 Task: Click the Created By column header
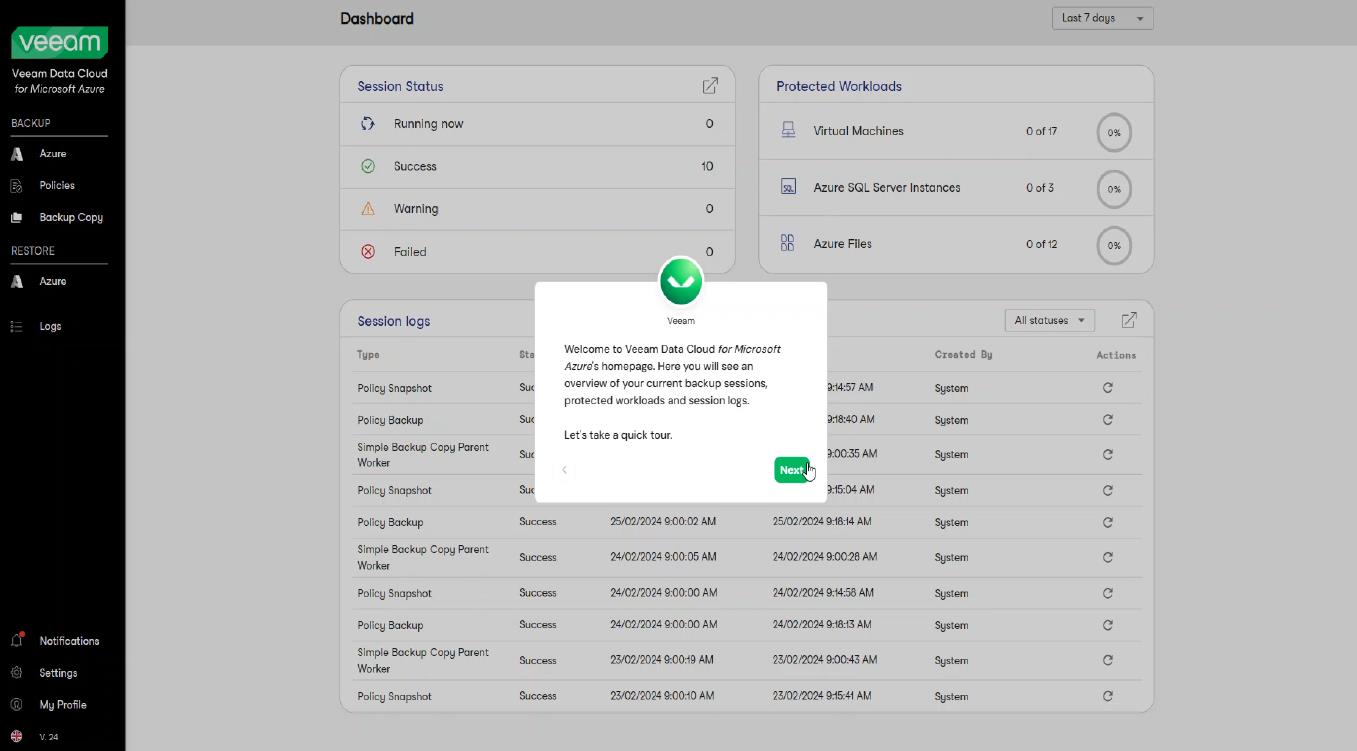point(964,355)
